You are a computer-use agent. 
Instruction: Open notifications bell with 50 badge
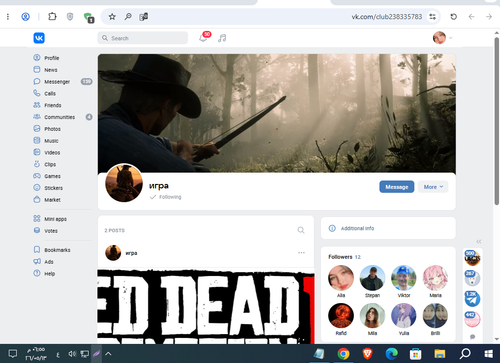(204, 37)
